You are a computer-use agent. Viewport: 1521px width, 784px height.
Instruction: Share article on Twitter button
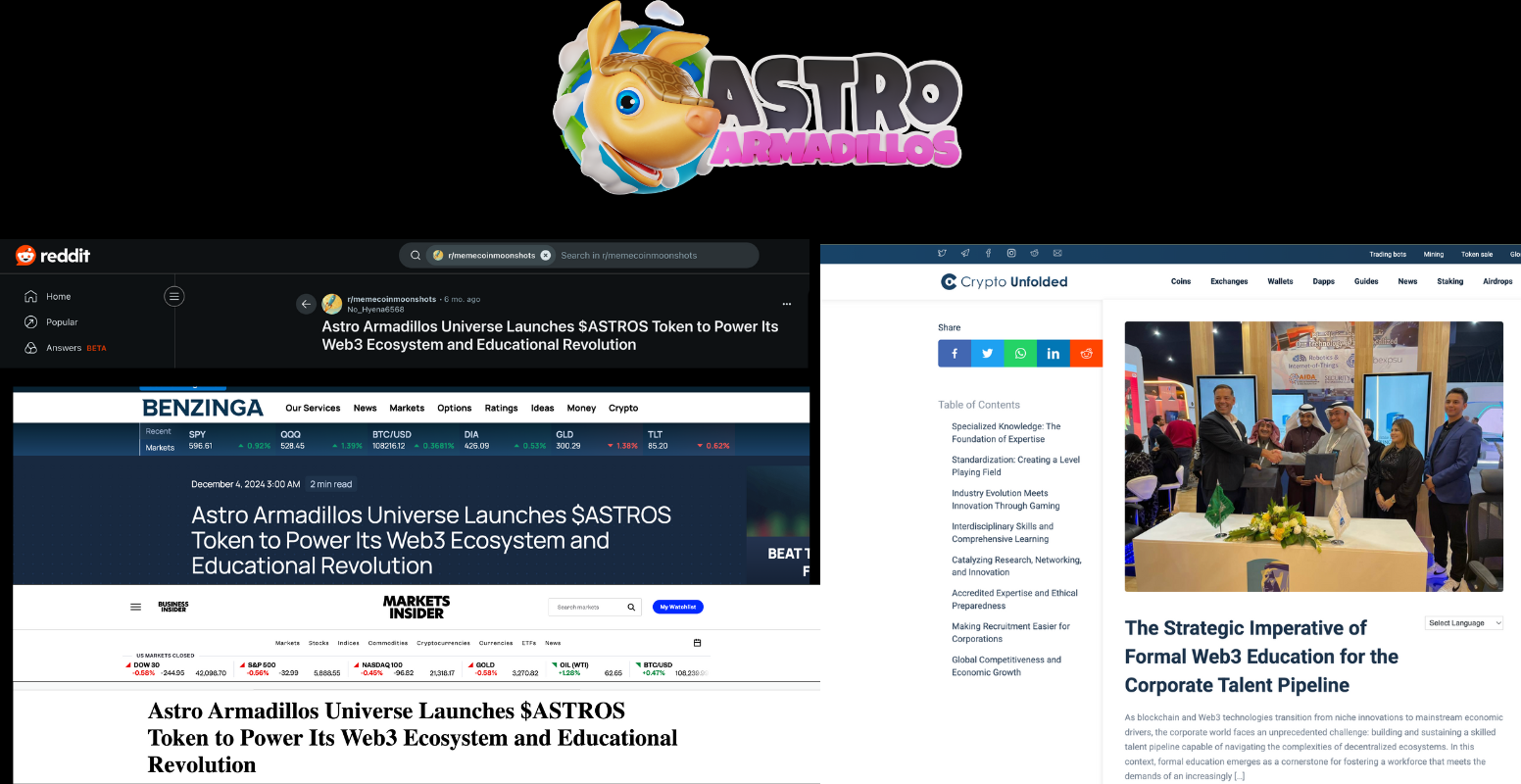987,353
